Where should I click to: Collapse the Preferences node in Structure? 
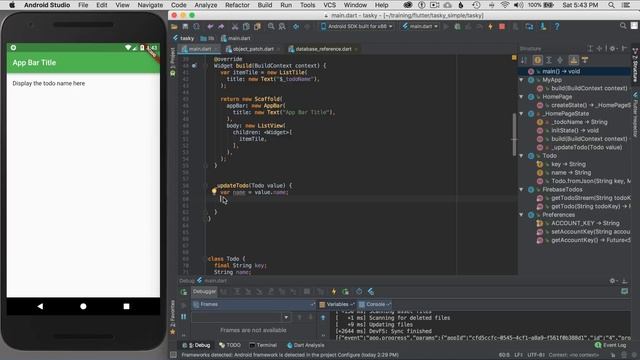coord(522,215)
